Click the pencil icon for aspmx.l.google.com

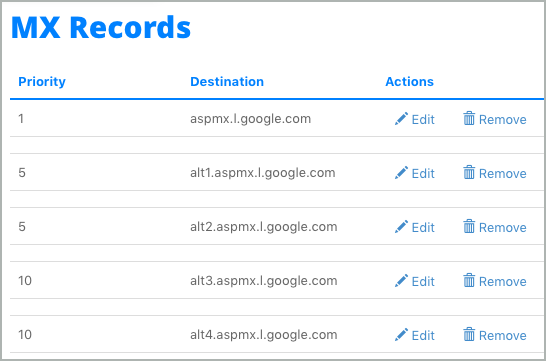click(x=401, y=119)
